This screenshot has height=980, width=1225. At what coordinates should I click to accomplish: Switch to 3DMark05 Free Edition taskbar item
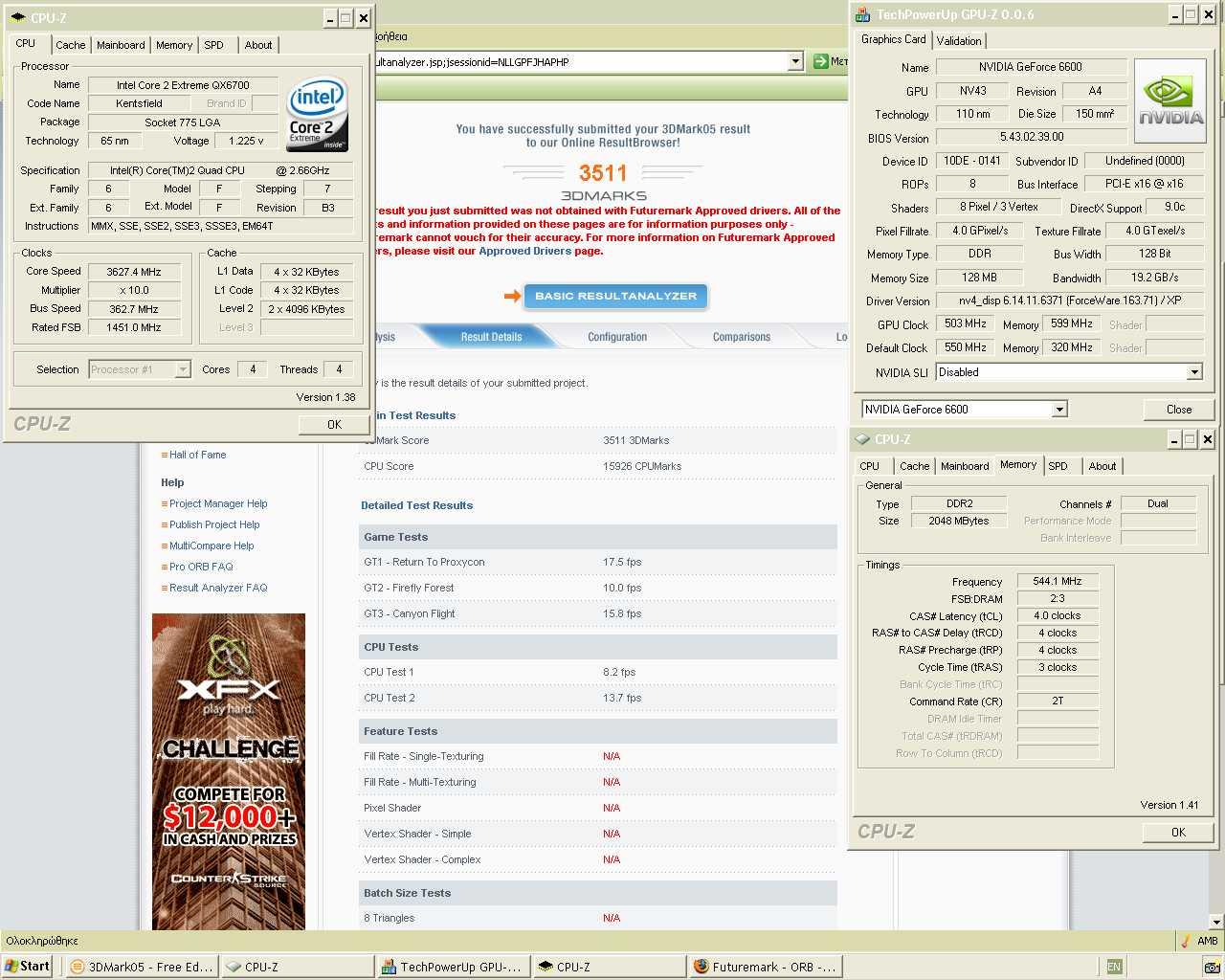click(142, 967)
